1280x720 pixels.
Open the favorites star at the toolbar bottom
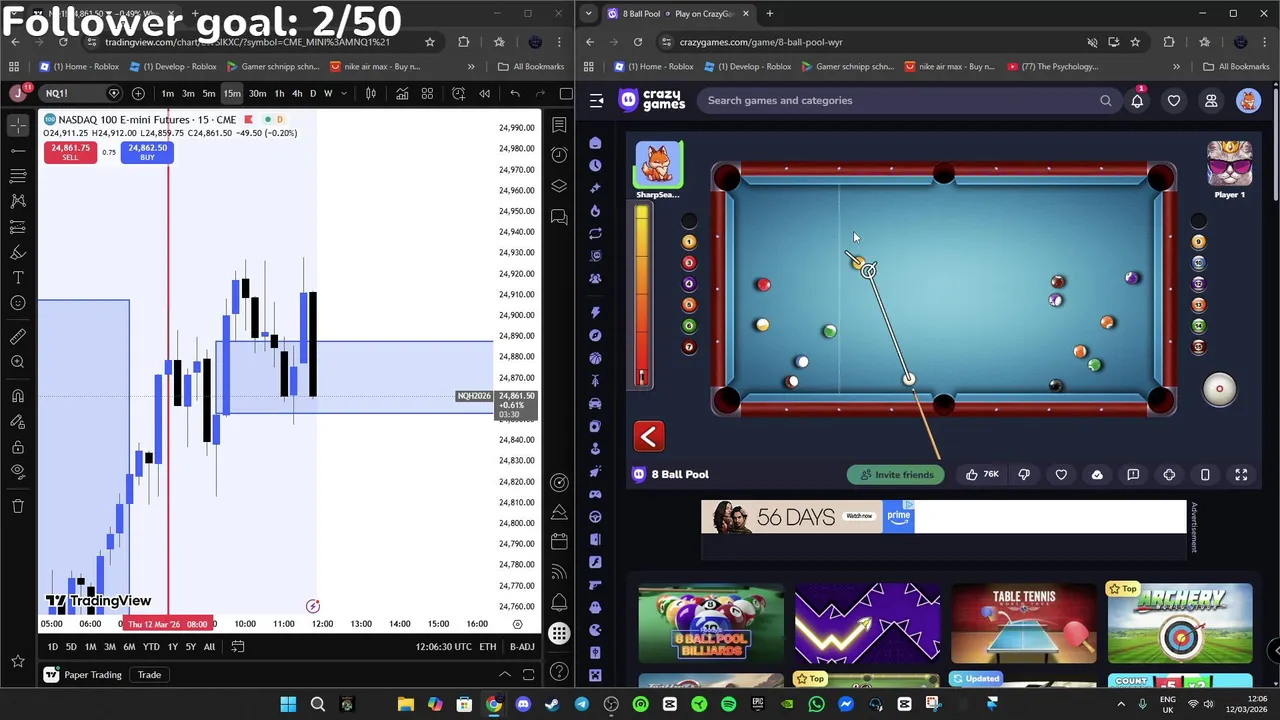[x=18, y=661]
